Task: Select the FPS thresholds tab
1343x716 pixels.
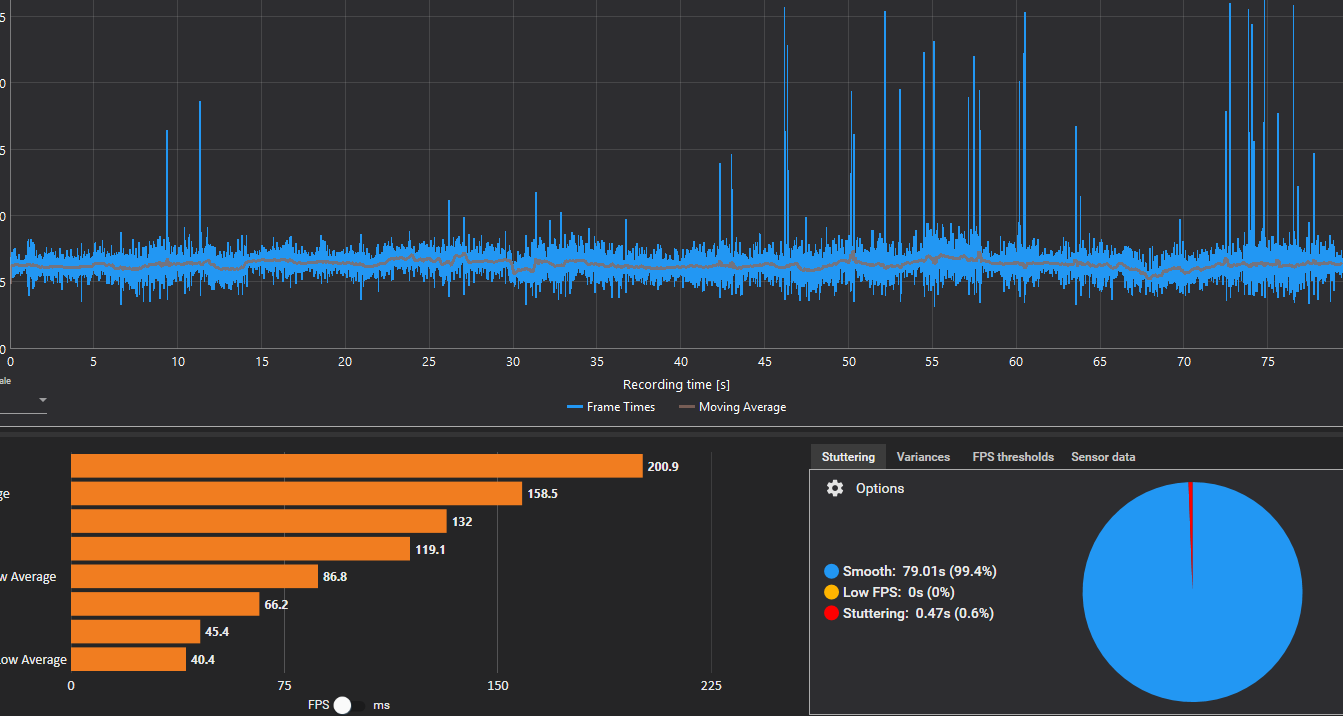Action: tap(1013, 457)
